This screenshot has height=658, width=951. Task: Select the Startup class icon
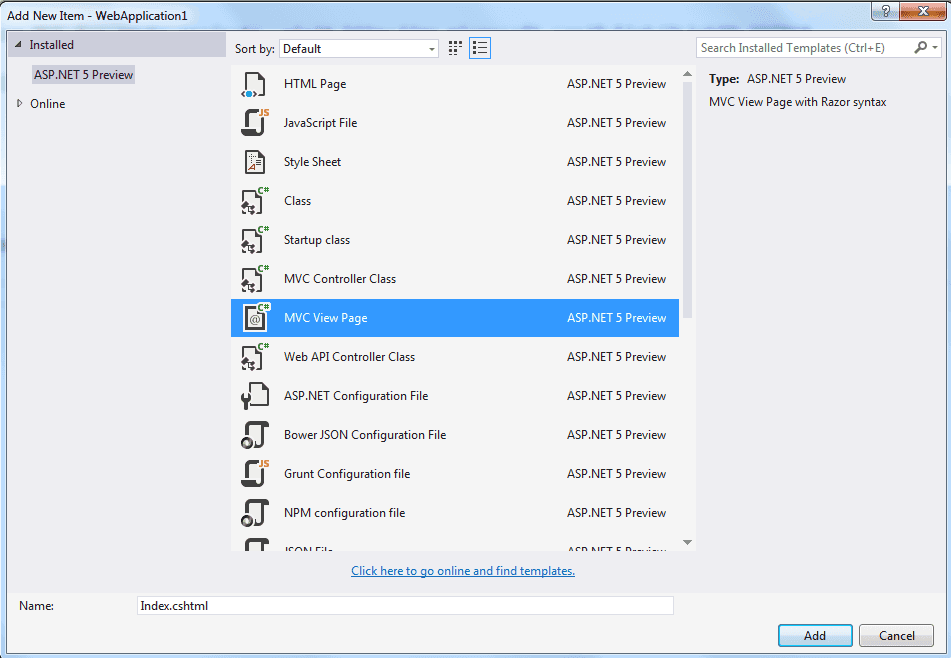tap(255, 240)
